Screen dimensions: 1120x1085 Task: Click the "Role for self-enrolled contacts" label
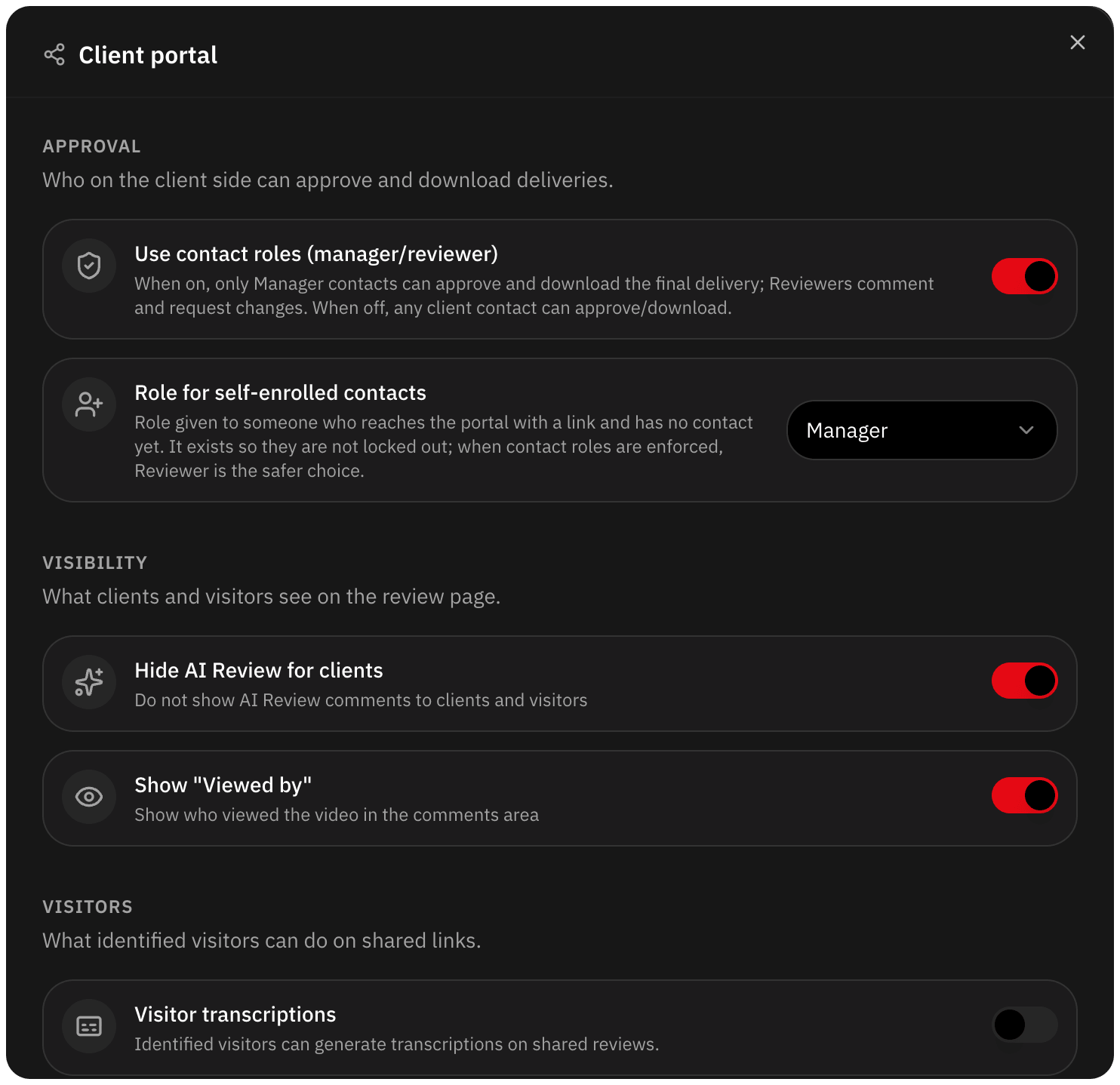(280, 393)
